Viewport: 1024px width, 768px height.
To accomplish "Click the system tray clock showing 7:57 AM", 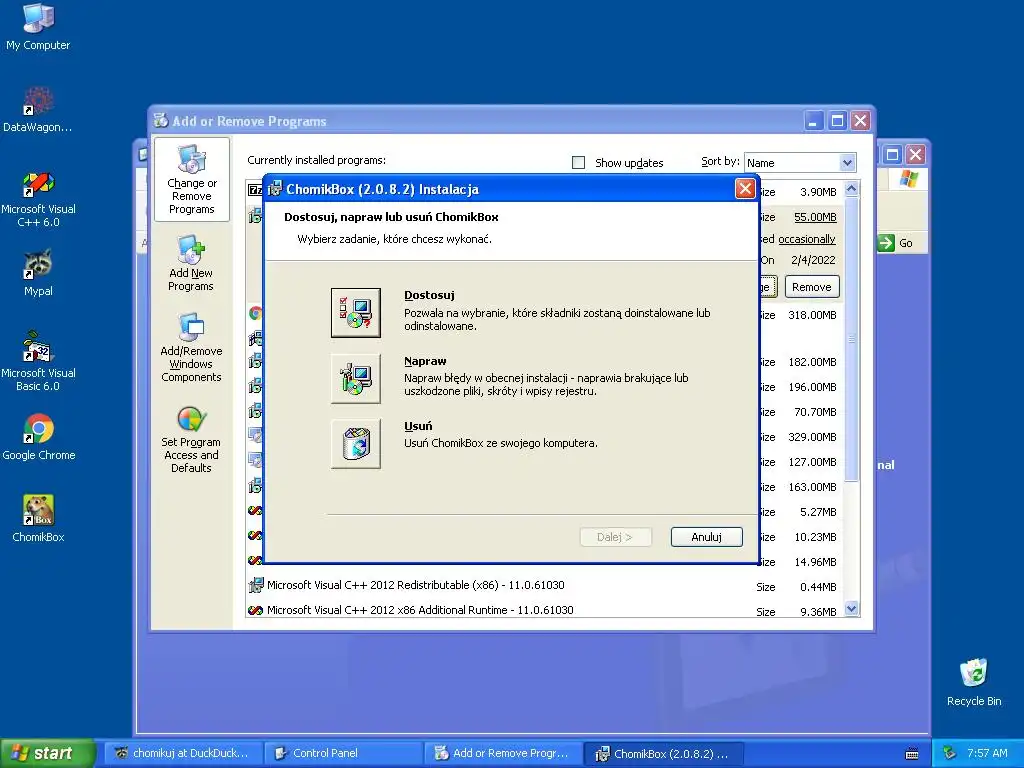I will pyautogui.click(x=987, y=753).
